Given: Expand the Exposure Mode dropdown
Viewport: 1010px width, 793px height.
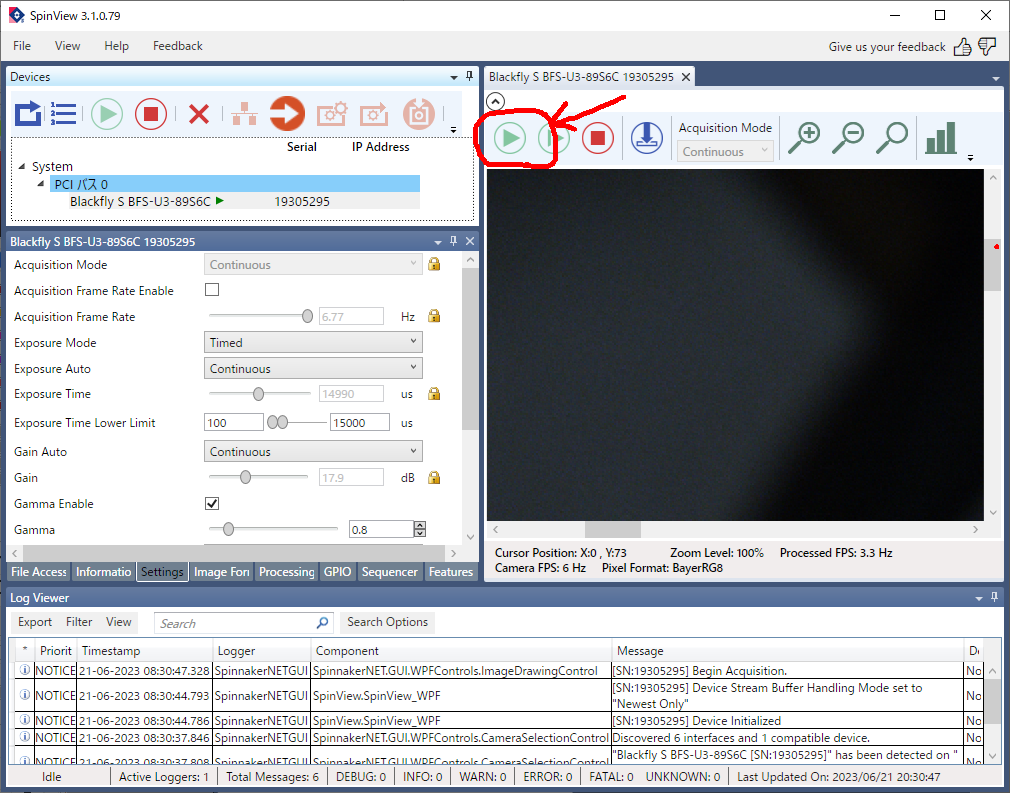Looking at the screenshot, I should (x=313, y=343).
